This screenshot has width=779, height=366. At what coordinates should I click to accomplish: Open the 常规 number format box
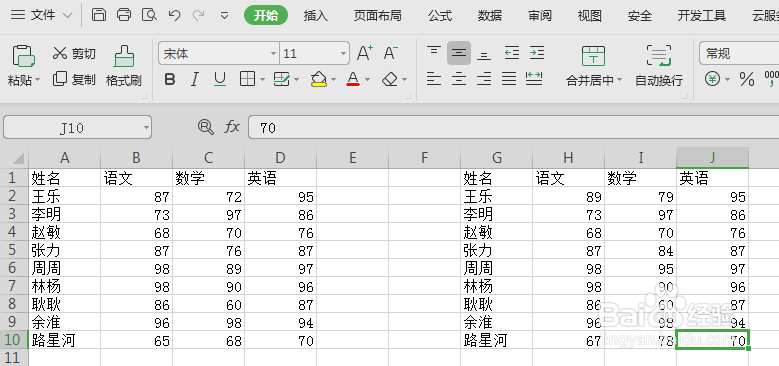click(x=739, y=53)
